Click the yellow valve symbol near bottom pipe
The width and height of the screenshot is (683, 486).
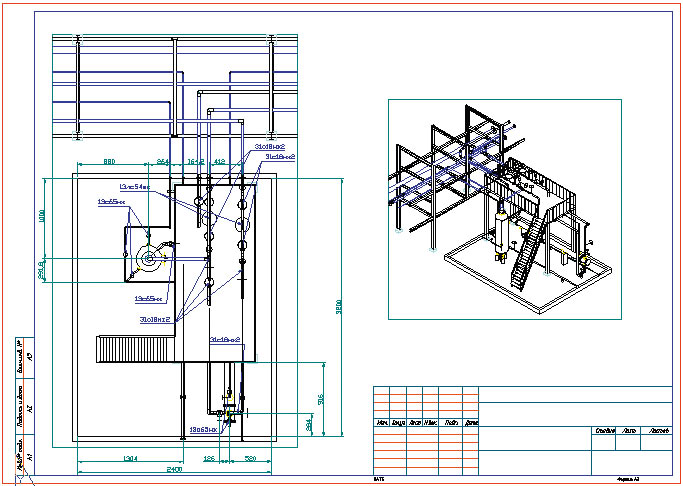230,410
